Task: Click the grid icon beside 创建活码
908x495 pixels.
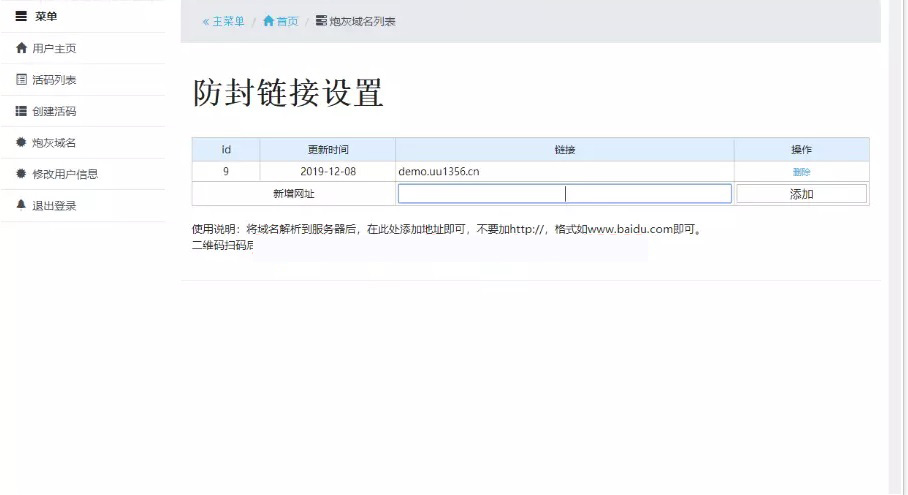Action: pos(21,111)
